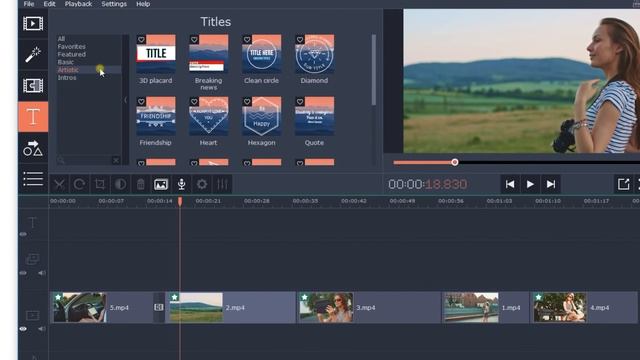Favorite the Friendship title

(x=141, y=102)
